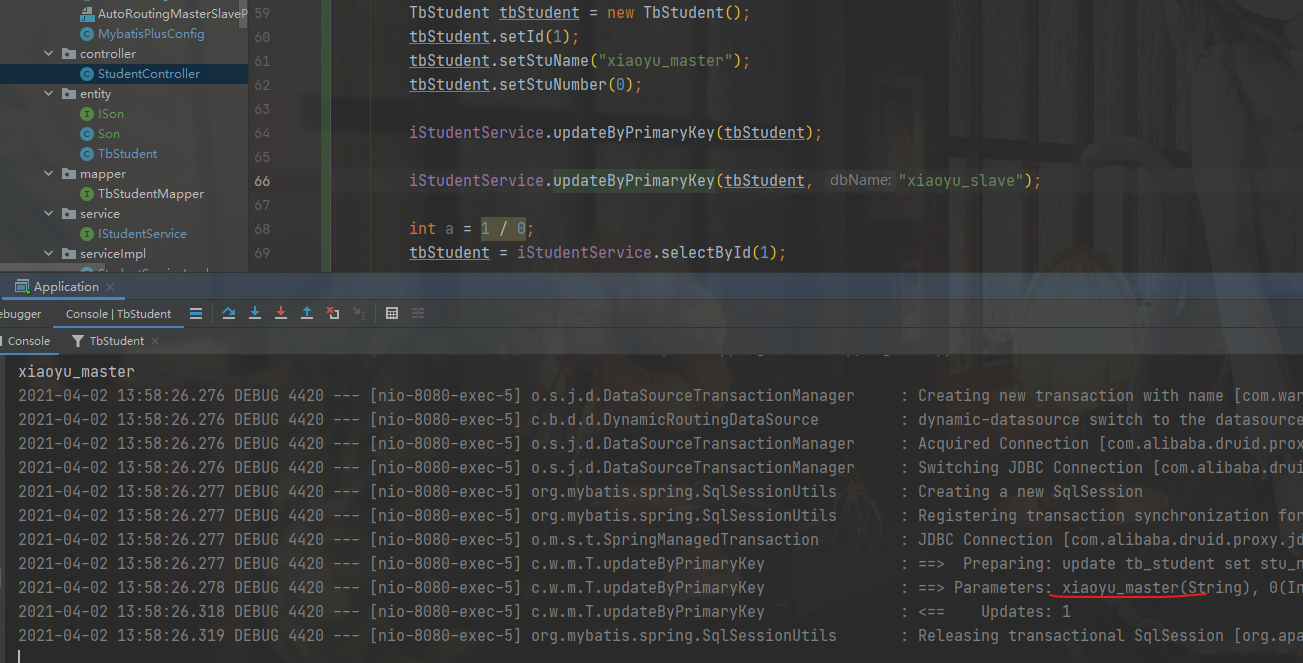Click the Step Out debugger icon
The width and height of the screenshot is (1303, 663).
click(305, 313)
